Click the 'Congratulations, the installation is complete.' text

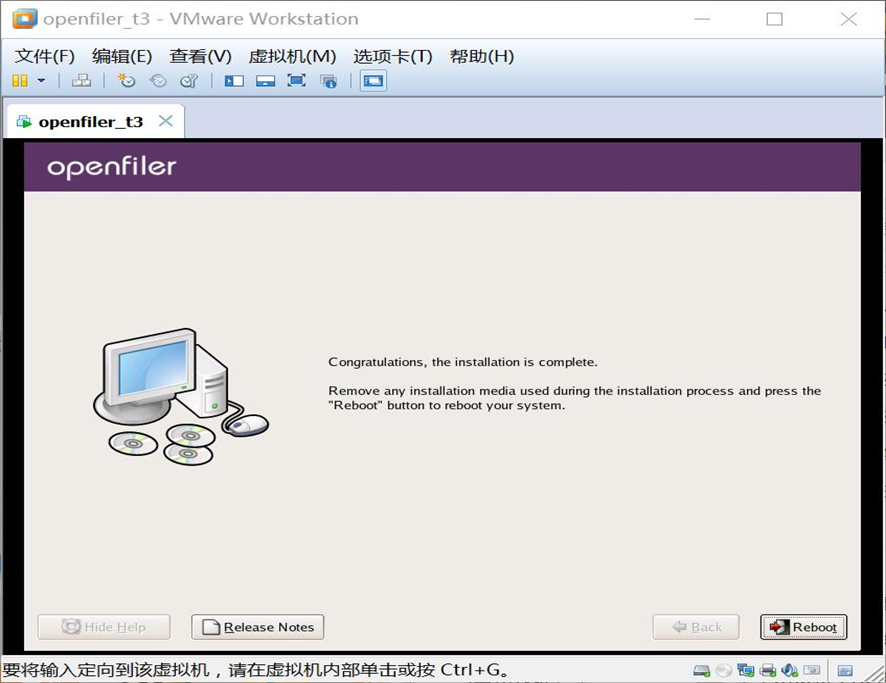463,362
